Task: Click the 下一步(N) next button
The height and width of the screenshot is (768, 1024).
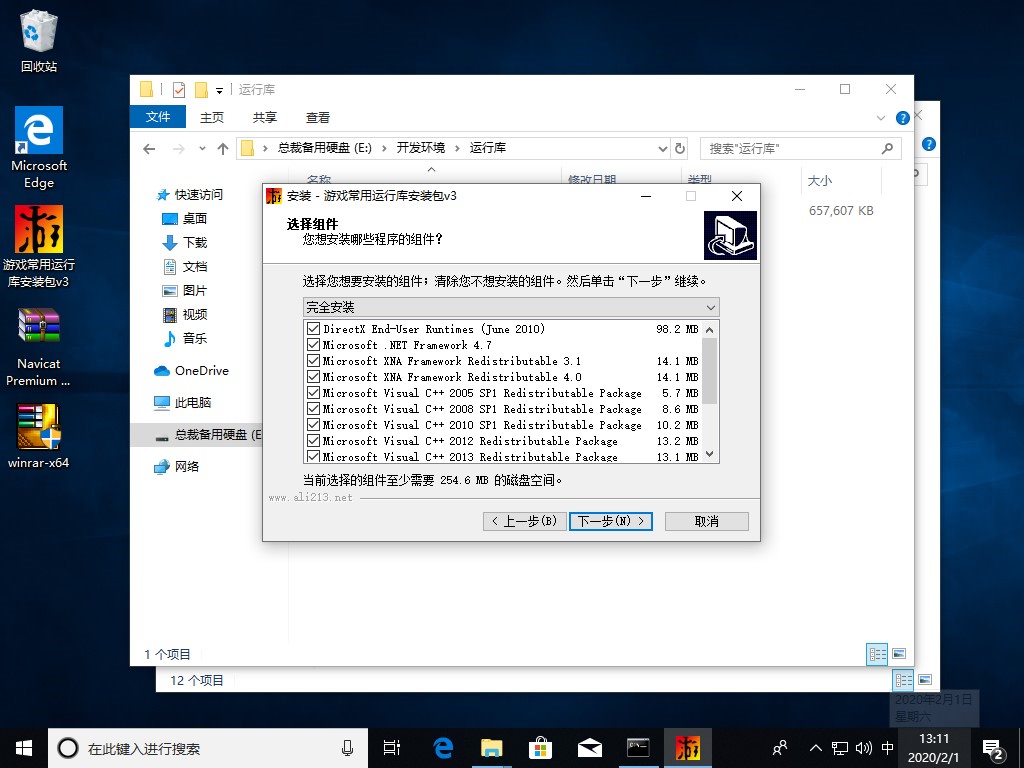Action: [x=611, y=521]
